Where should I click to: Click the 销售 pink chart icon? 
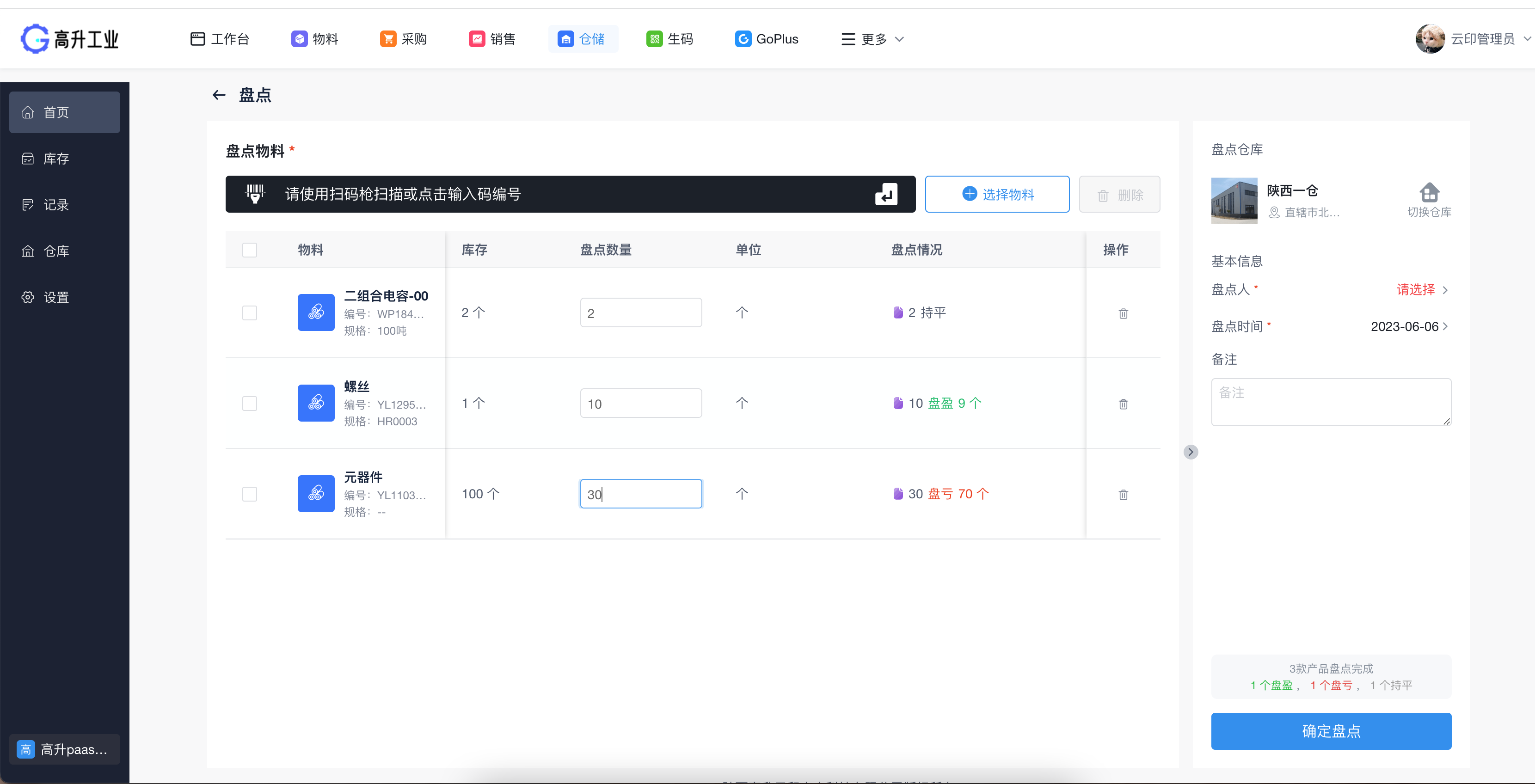477,39
